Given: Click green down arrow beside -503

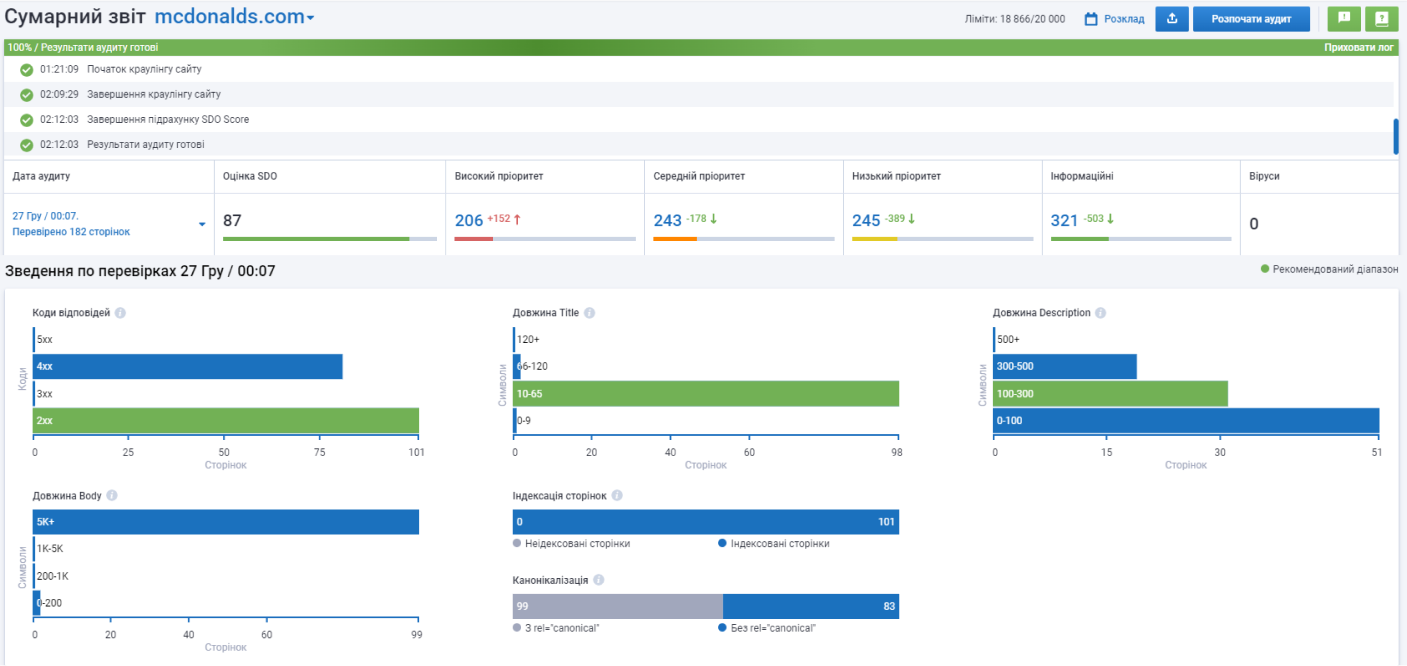Looking at the screenshot, I should click(x=1110, y=219).
